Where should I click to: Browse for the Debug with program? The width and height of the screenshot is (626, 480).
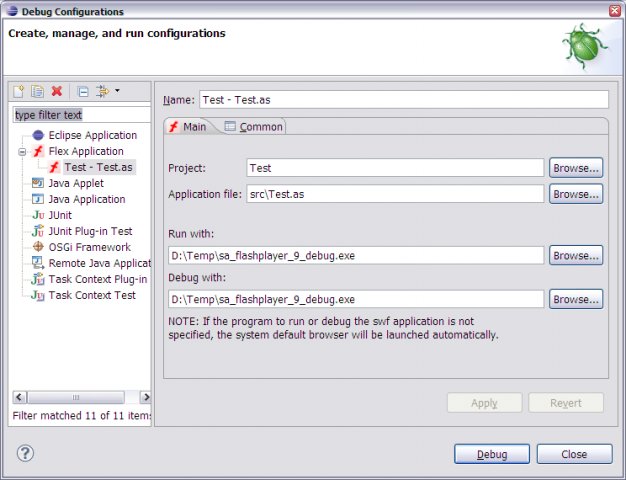pos(576,299)
